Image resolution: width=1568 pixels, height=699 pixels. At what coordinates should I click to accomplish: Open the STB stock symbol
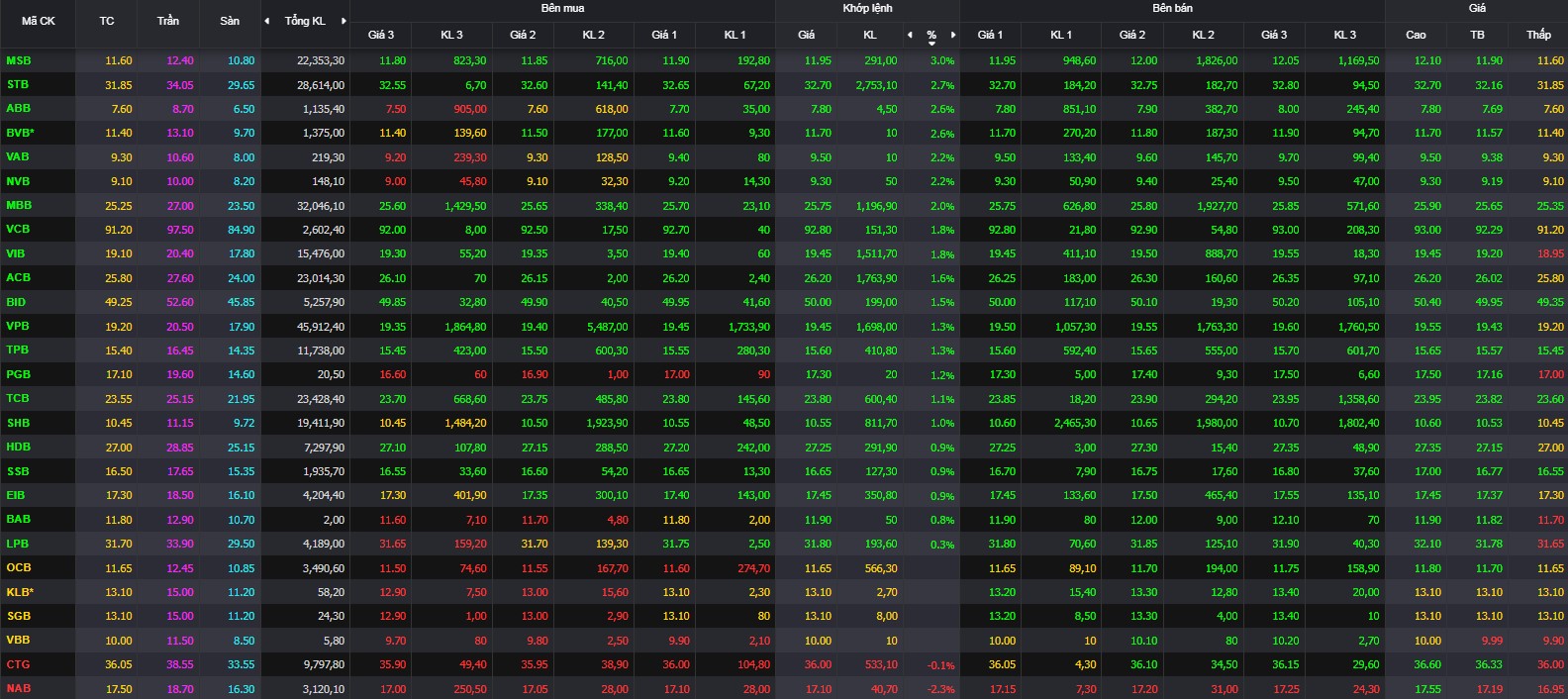[x=18, y=84]
